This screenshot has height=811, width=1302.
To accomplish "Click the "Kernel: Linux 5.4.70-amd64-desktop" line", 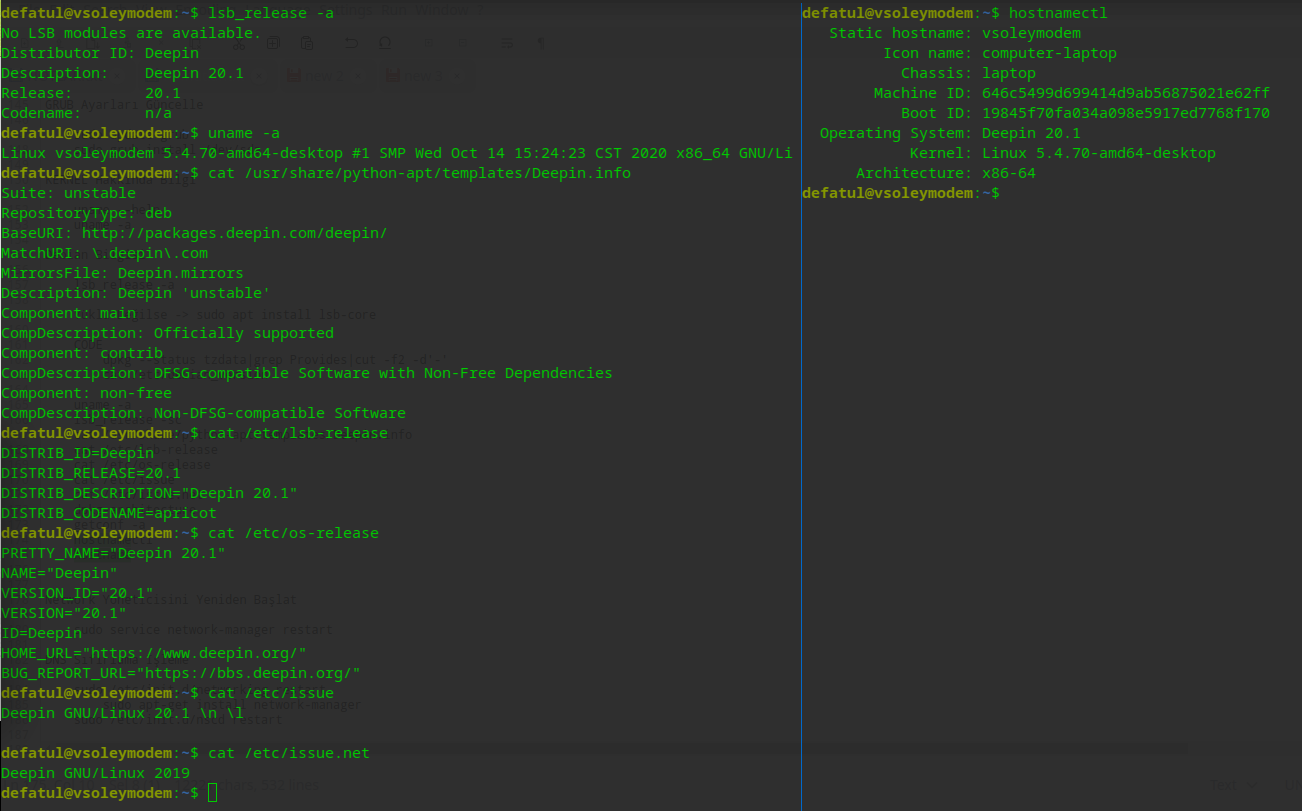I will pos(1063,153).
